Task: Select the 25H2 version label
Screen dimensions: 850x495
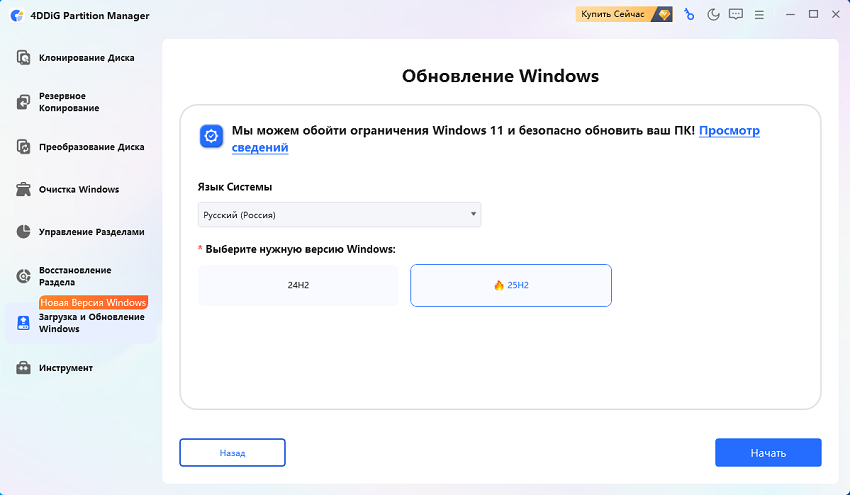Action: [x=518, y=285]
